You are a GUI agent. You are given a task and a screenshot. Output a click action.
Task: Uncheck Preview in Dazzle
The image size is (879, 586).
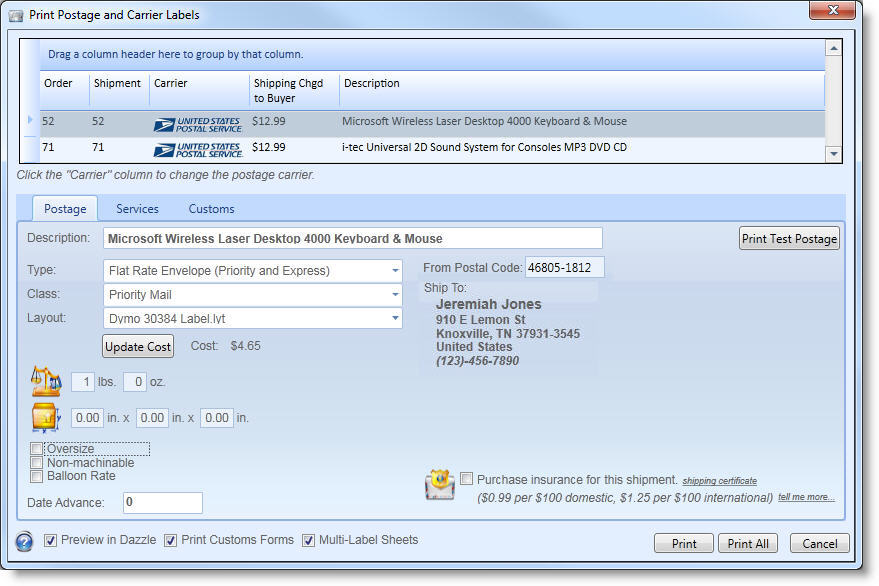click(x=50, y=540)
